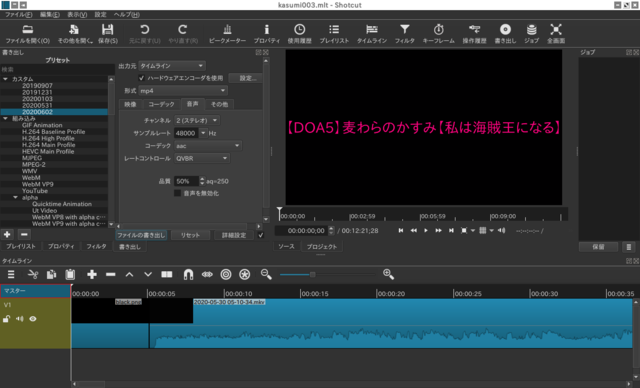Click 設定... hardware encoder button
The width and height of the screenshot is (640, 388).
pos(247,78)
